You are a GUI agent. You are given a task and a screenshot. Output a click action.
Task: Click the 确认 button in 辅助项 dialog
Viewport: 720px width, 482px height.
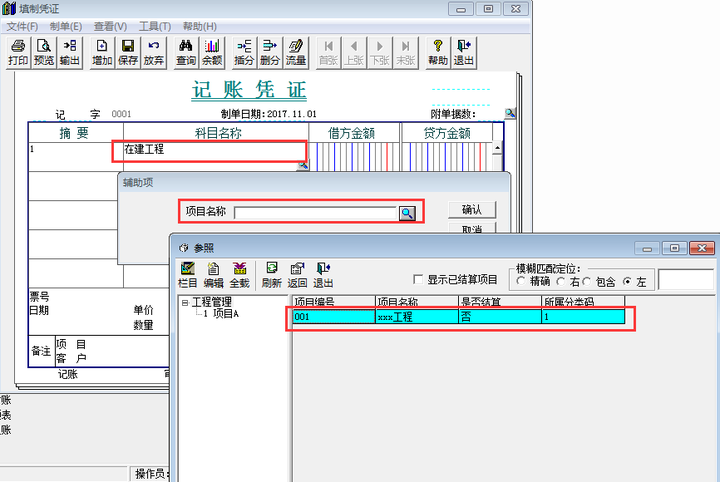tap(472, 210)
